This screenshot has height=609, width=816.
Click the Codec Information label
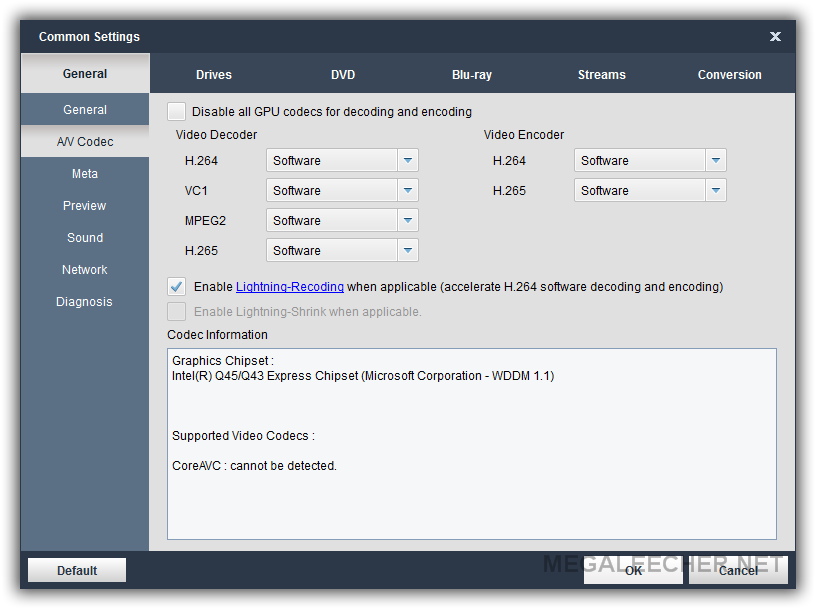click(218, 335)
